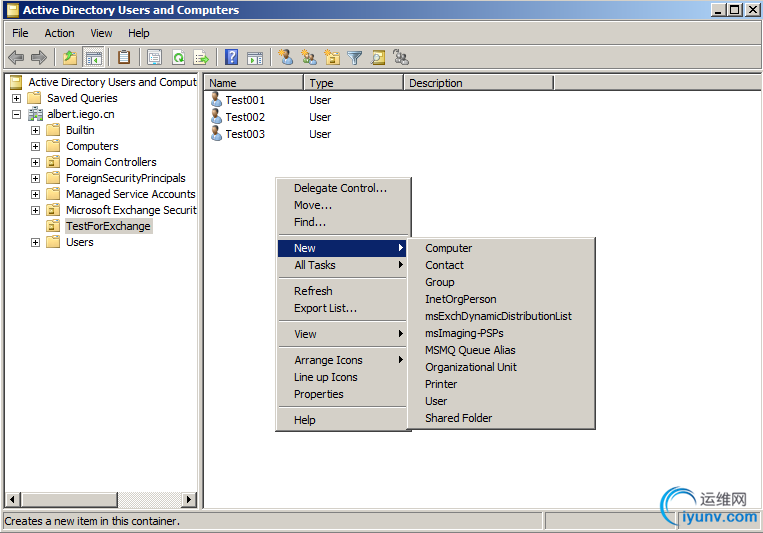763x533 pixels.
Task: Click the Refresh toolbar icon
Action: pos(178,58)
